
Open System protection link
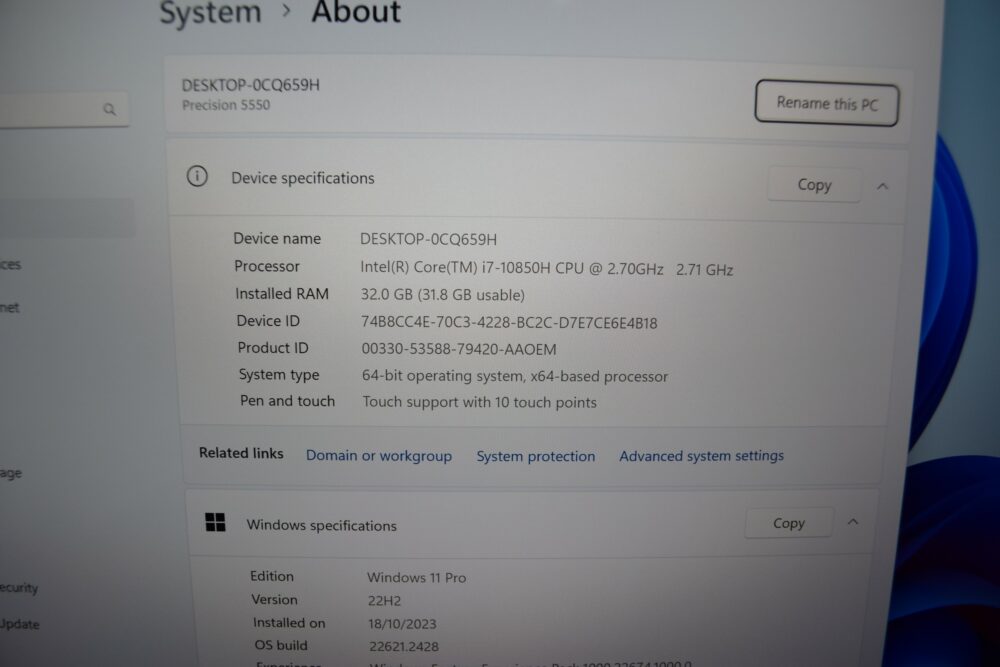(536, 457)
